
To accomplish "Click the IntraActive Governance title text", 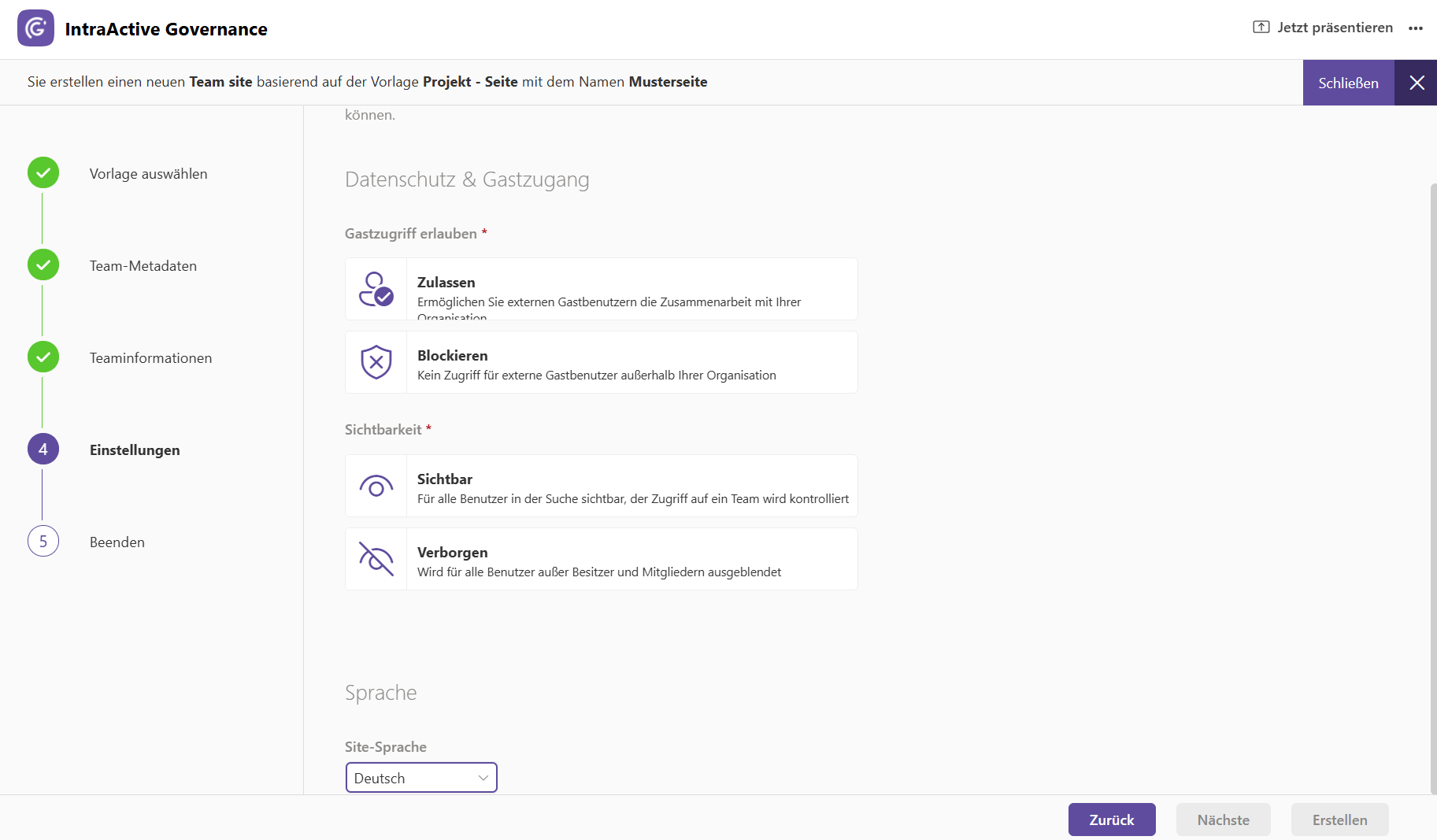I will click(166, 29).
